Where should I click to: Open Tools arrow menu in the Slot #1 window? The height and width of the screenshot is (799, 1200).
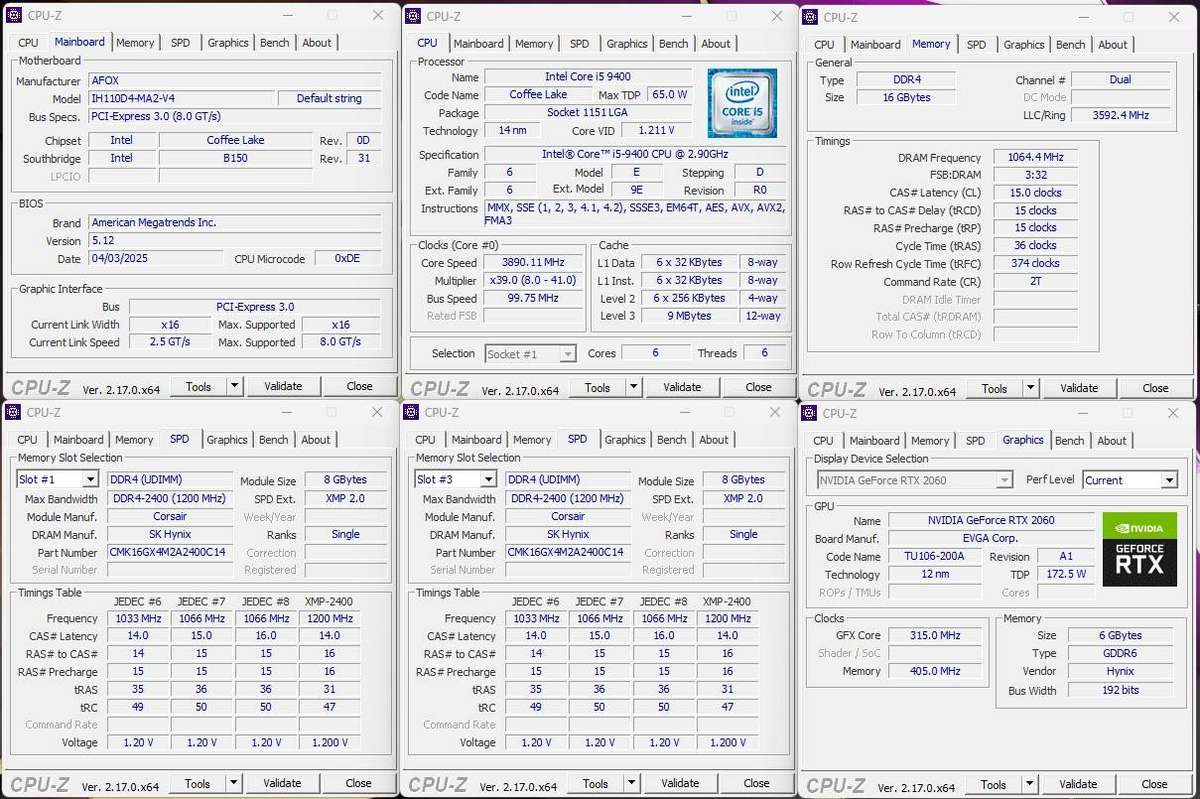(x=233, y=783)
